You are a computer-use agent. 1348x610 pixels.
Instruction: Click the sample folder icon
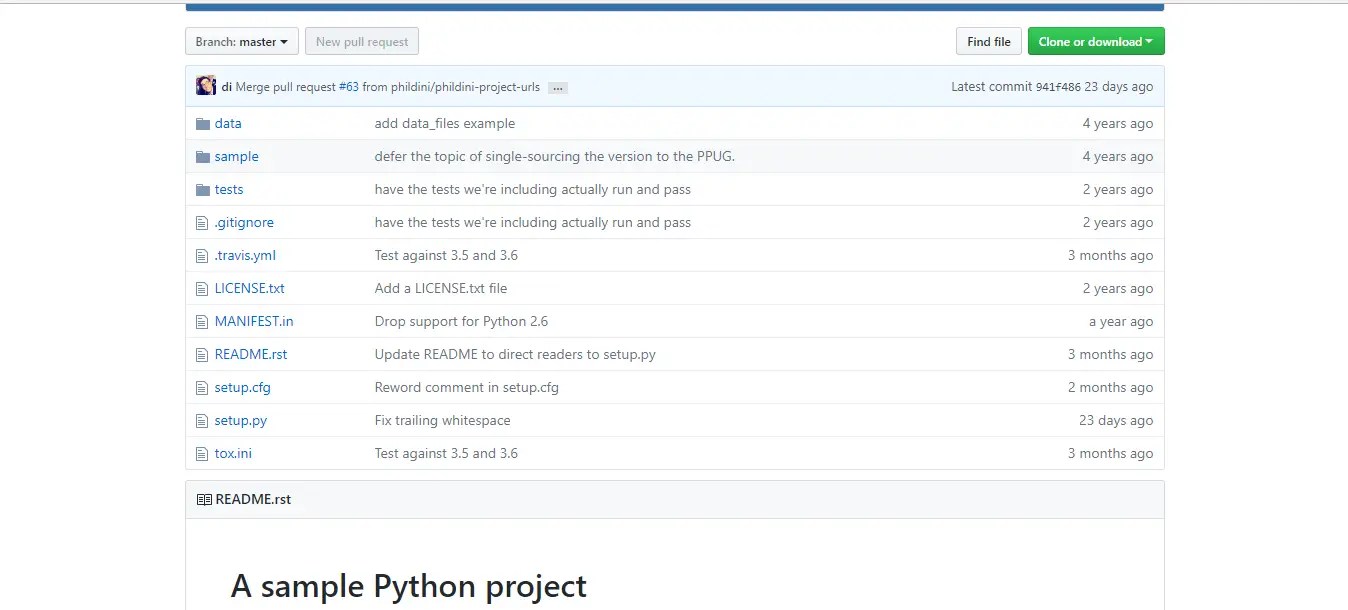(203, 156)
